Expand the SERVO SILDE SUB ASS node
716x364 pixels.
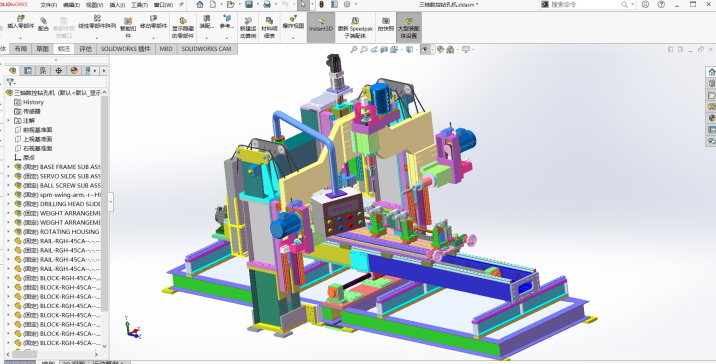tap(8, 176)
